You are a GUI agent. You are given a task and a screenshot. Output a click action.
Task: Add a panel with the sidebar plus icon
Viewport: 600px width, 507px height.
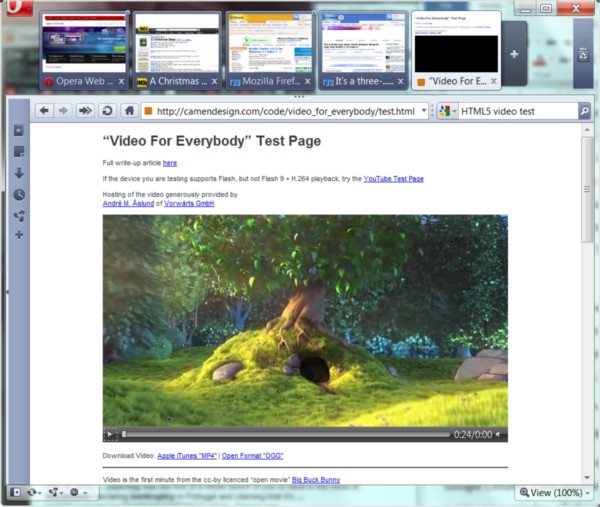[19, 235]
